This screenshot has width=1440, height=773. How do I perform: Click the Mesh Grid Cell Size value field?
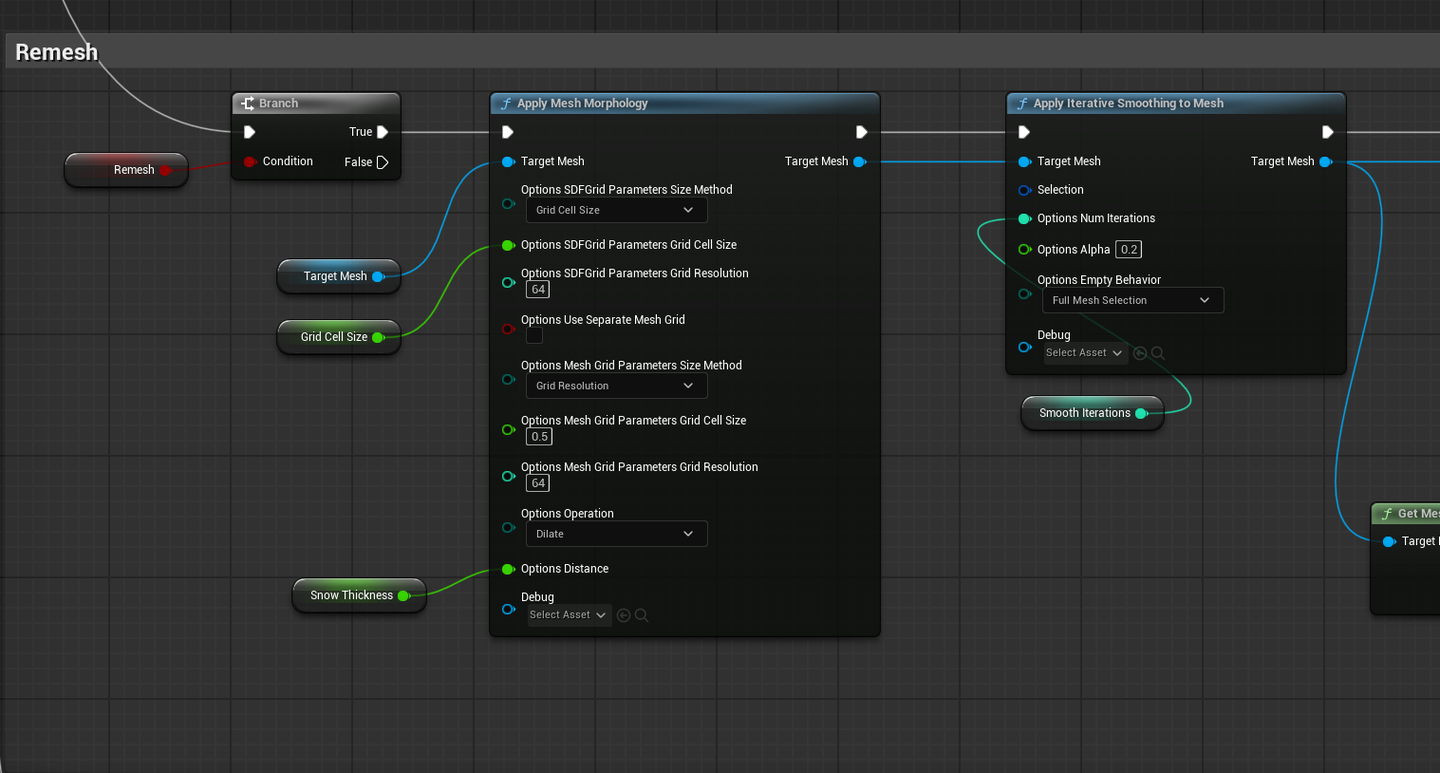pyautogui.click(x=539, y=437)
